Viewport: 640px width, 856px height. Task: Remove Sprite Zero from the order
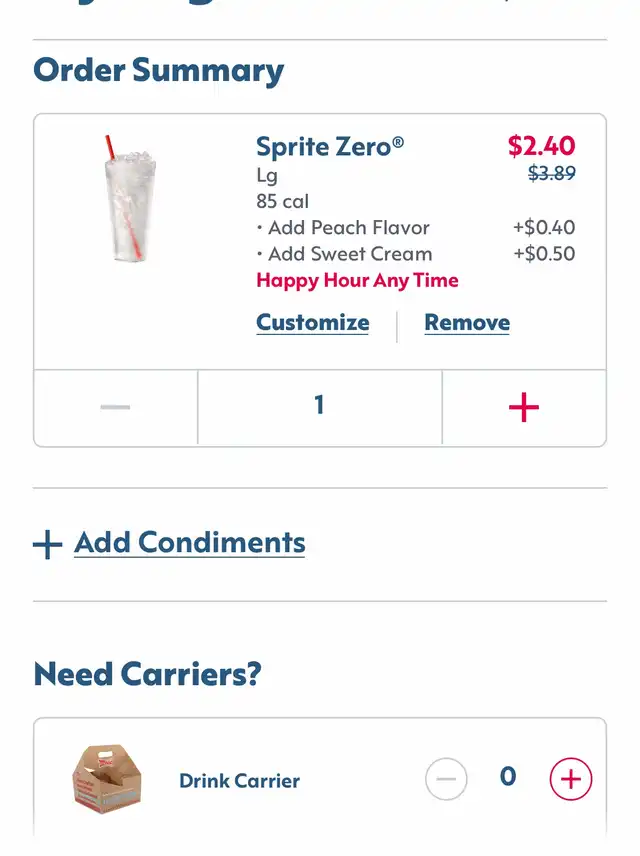(x=467, y=323)
